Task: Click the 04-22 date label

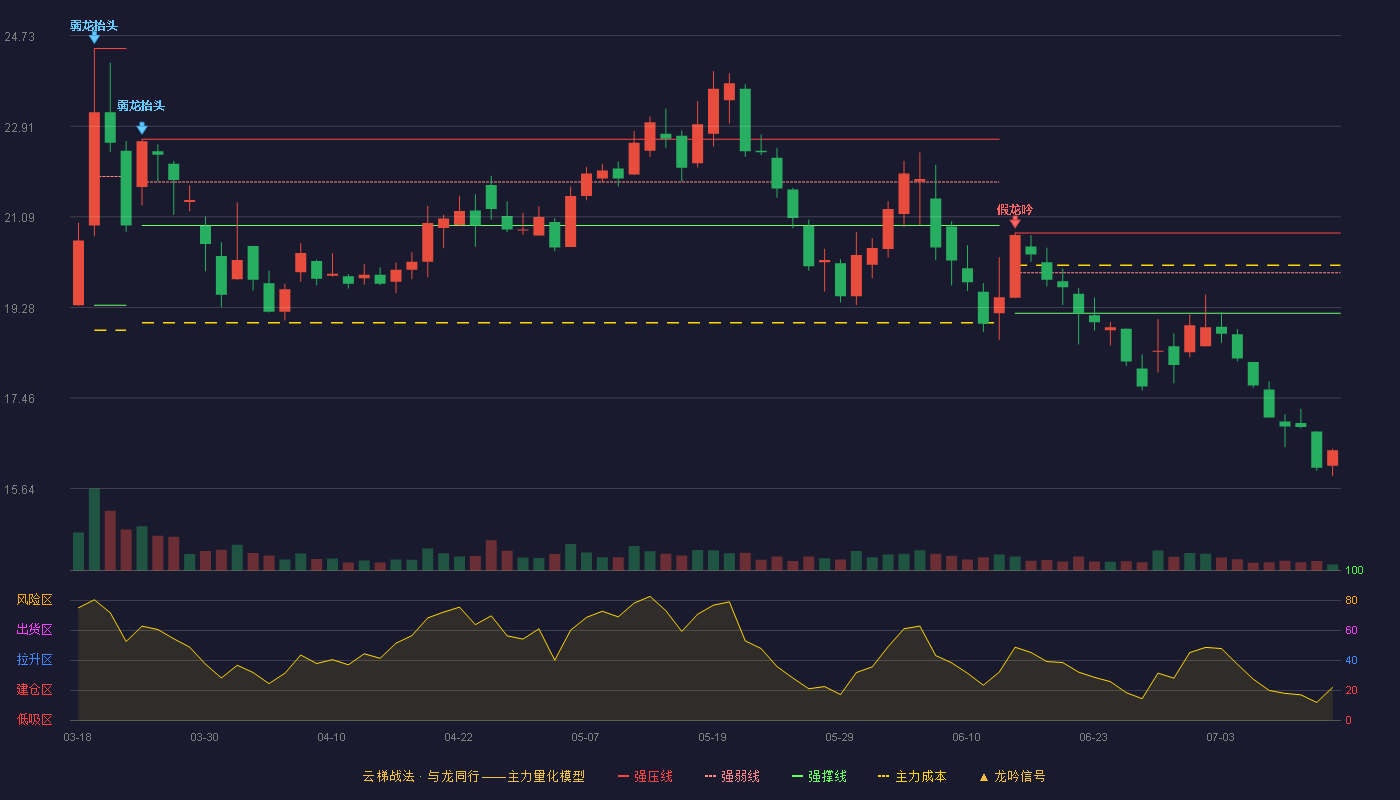Action: pos(458,737)
